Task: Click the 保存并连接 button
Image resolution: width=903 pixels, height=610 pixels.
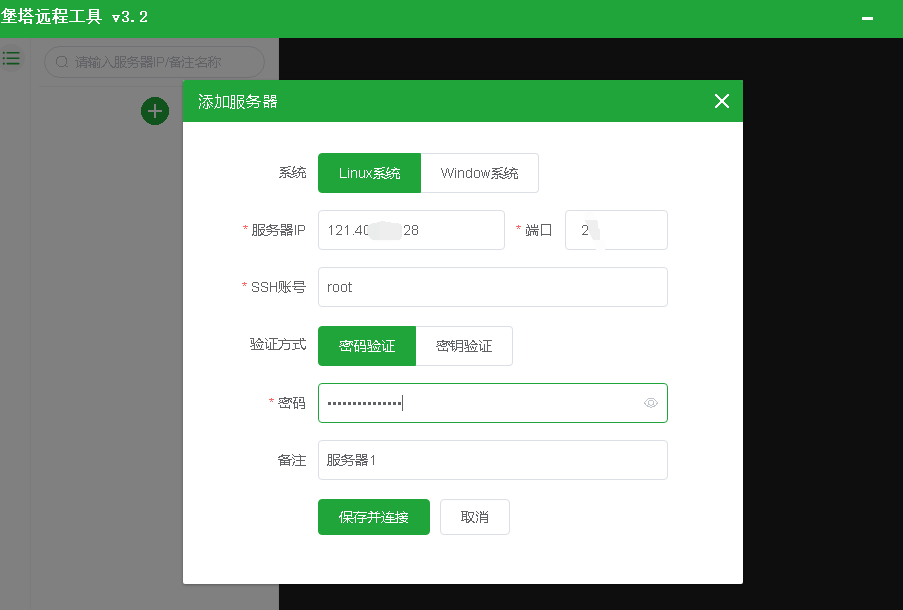Action: tap(373, 517)
